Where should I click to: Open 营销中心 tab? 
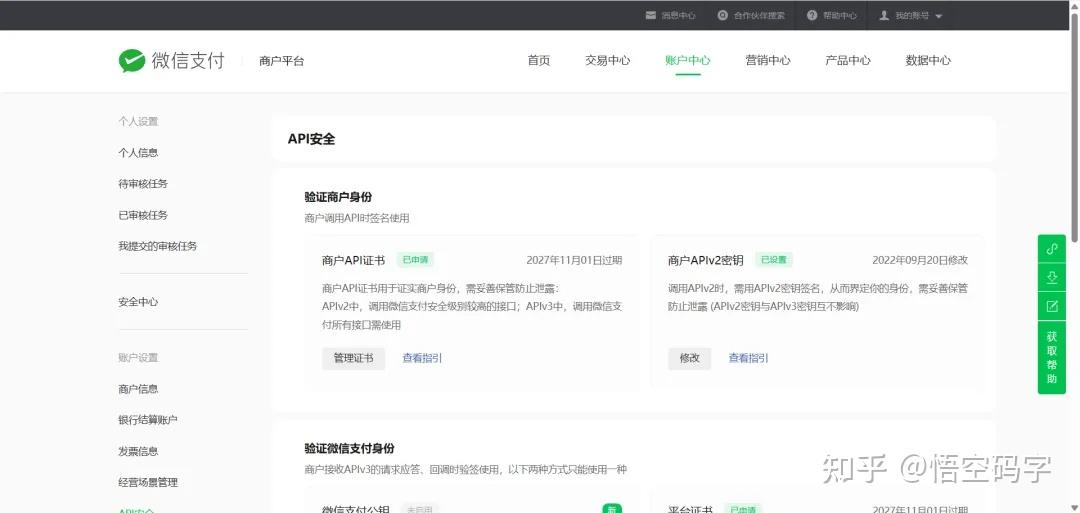click(x=767, y=61)
